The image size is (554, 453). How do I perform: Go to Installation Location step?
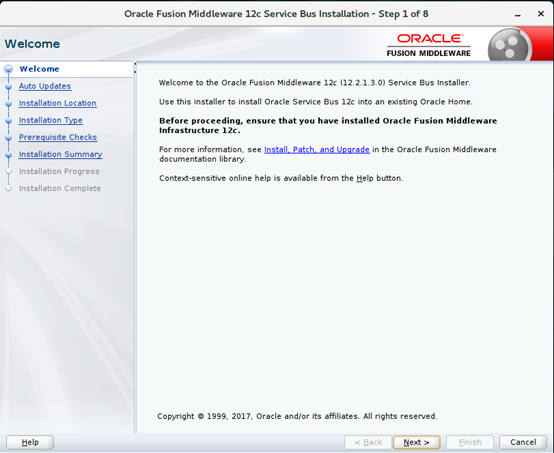58,103
